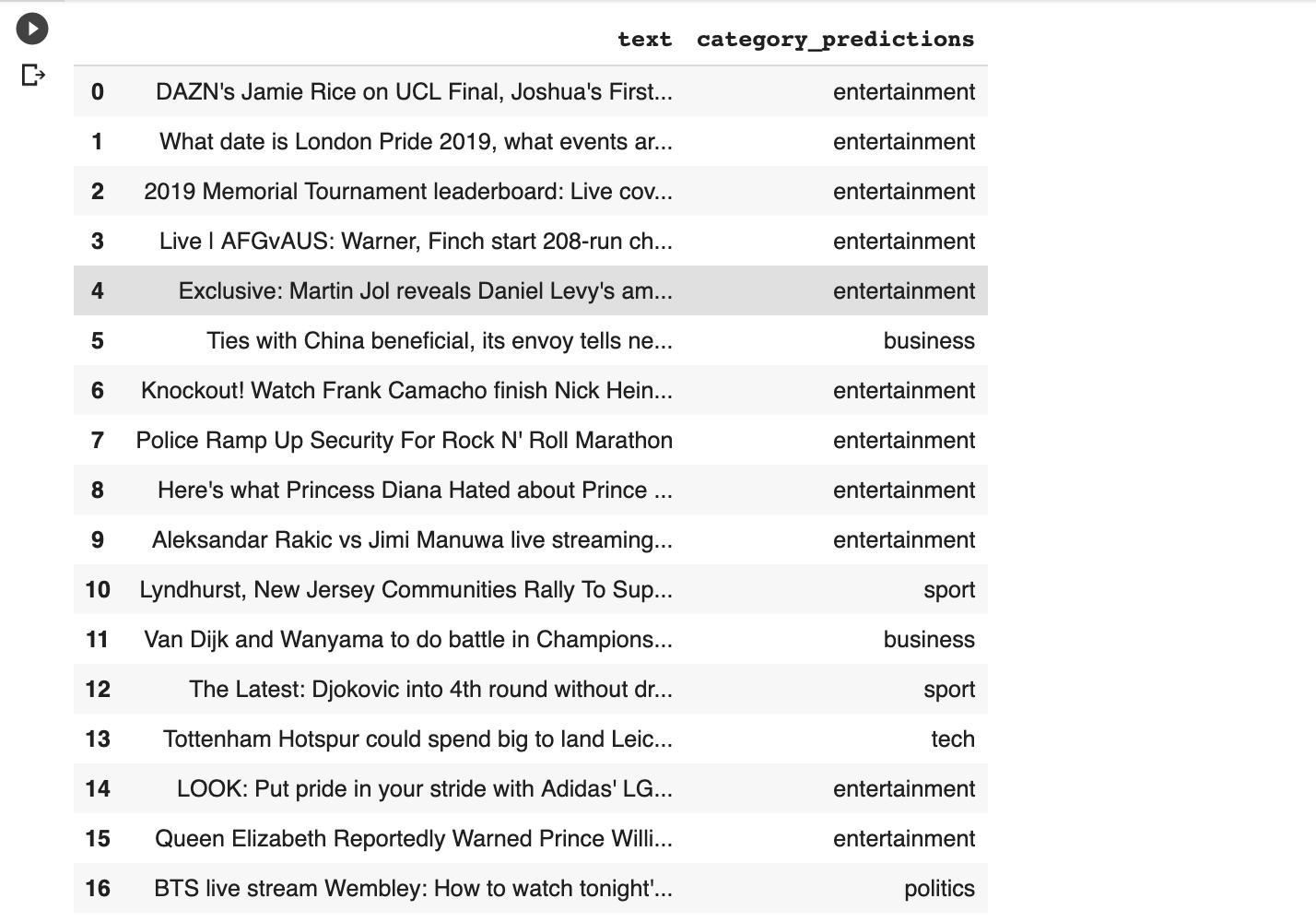Click the Princess Diana row text
Viewport: 1316px width, 922px height.
coord(415,491)
